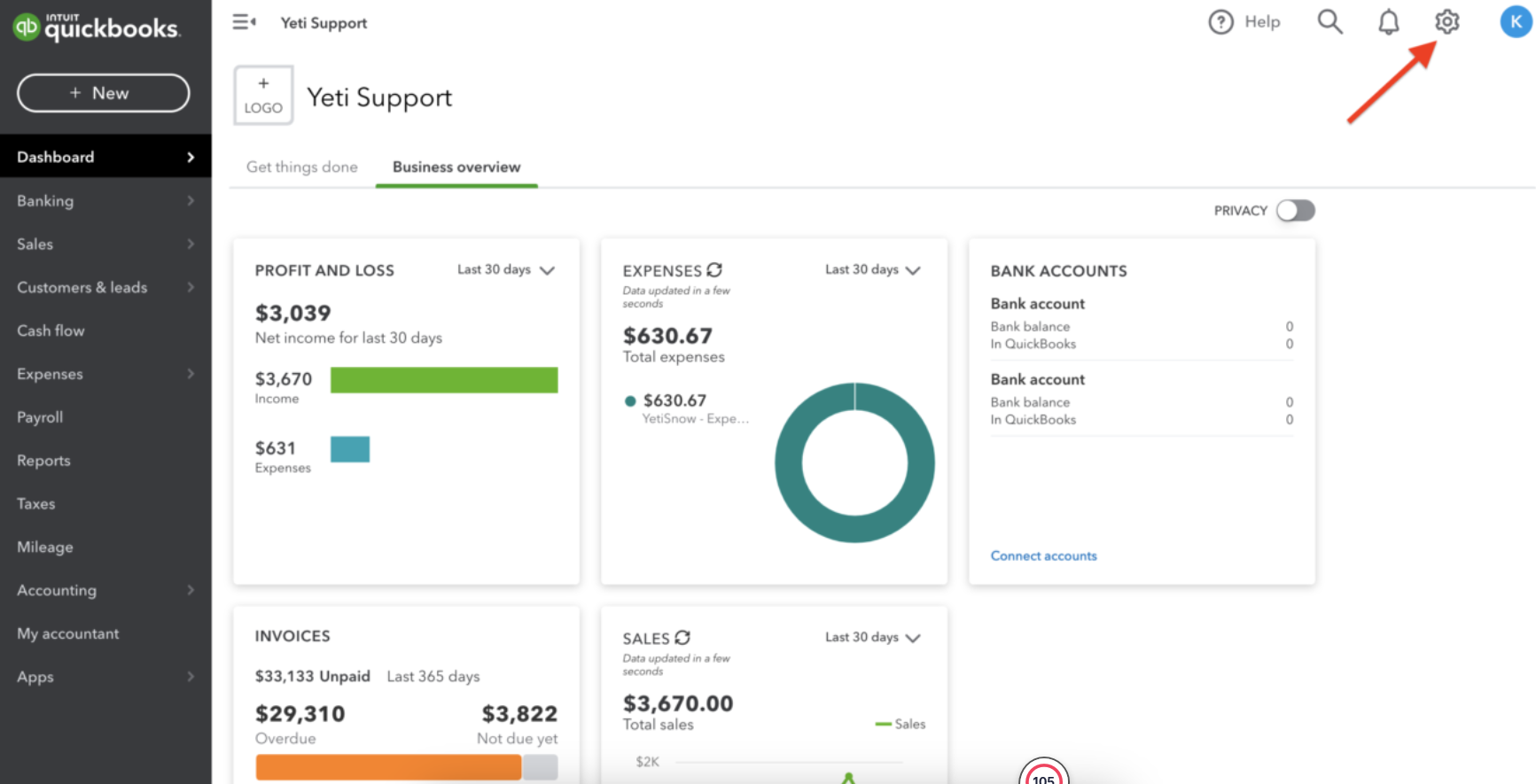The height and width of the screenshot is (784, 1536).
Task: Expand the Sales menu chevron
Action: pyautogui.click(x=191, y=244)
